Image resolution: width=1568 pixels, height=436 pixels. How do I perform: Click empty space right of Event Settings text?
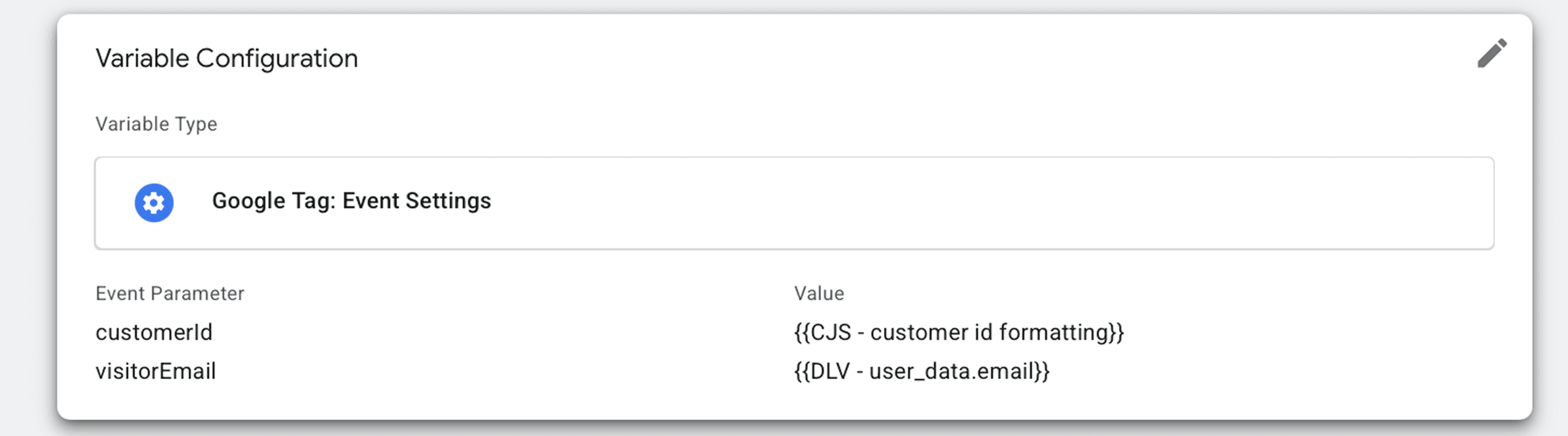[974, 203]
